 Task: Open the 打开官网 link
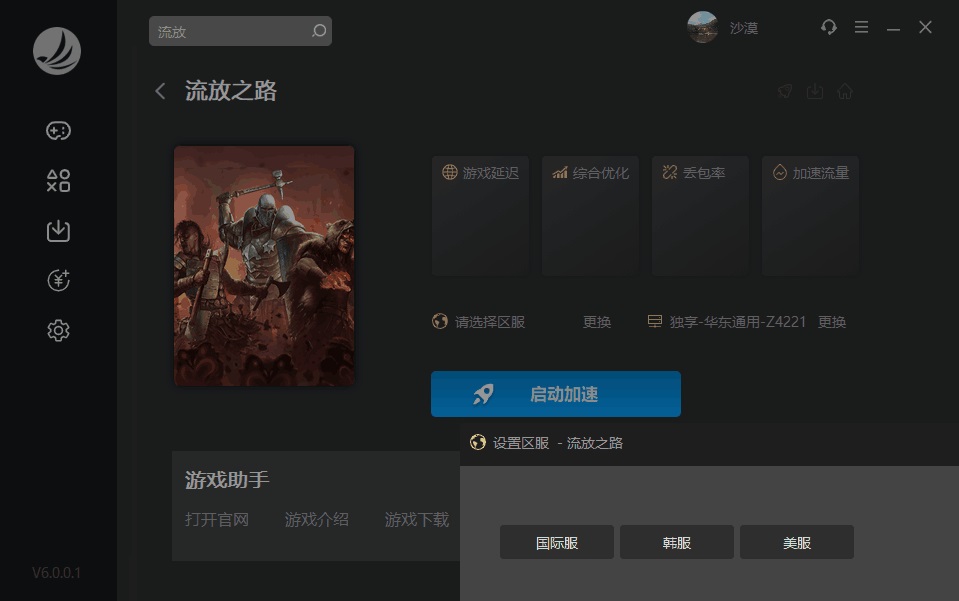coord(217,520)
